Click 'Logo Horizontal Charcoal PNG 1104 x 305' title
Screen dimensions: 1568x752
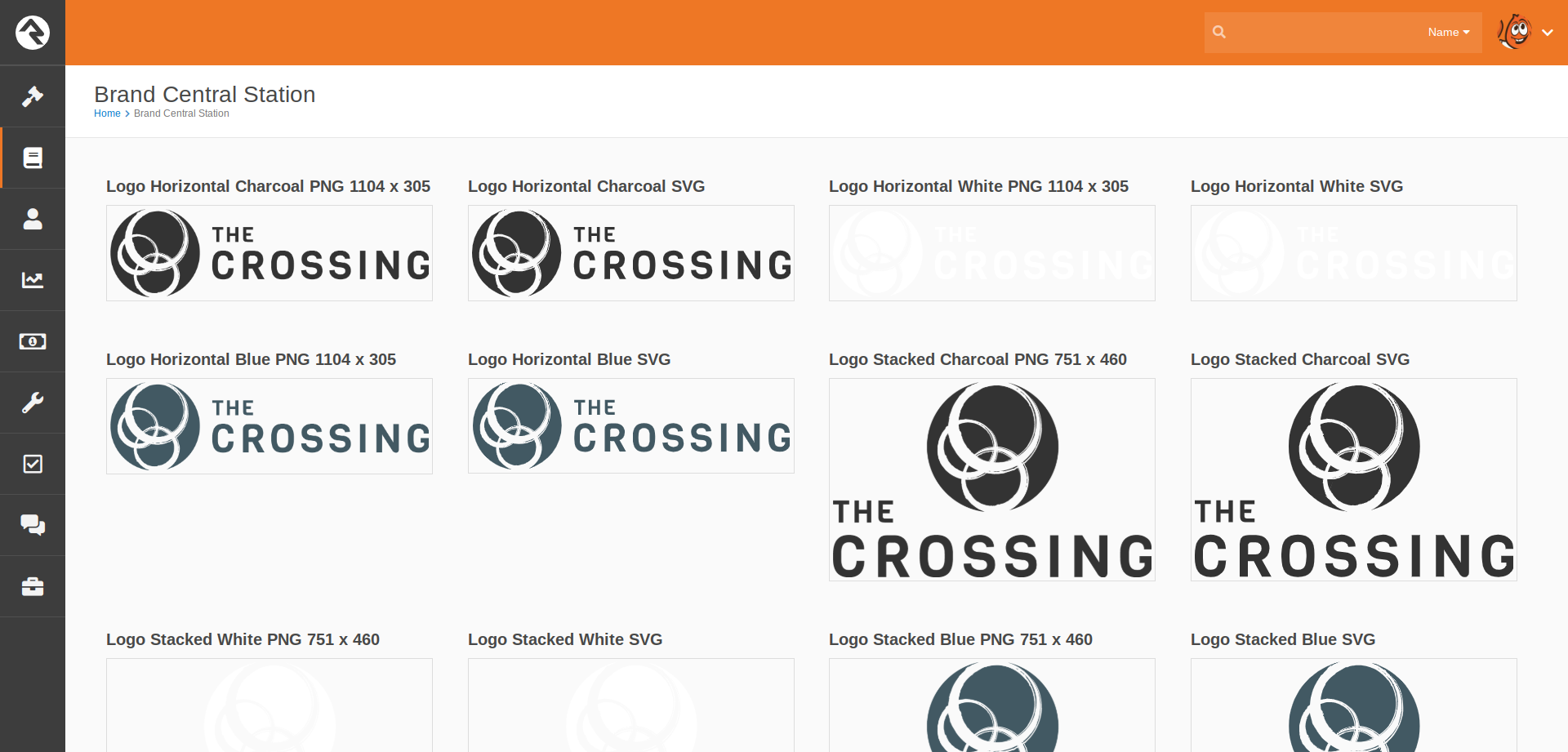pos(268,186)
